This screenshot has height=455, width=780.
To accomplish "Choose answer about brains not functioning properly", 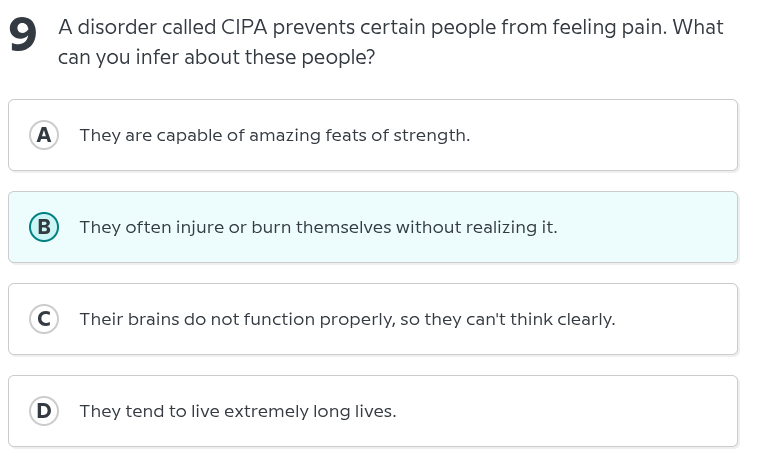I will tap(347, 320).
